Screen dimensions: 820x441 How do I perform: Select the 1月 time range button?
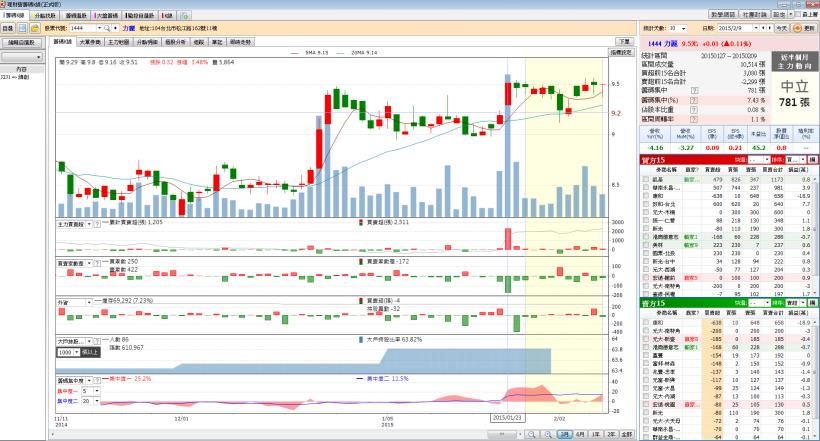click(x=565, y=433)
